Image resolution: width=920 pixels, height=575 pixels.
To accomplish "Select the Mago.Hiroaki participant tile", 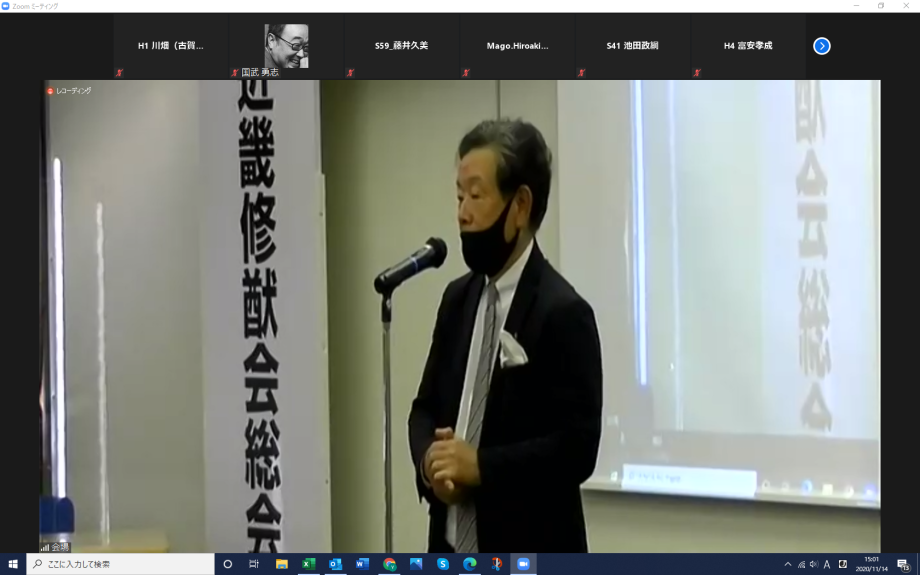I will 517,46.
